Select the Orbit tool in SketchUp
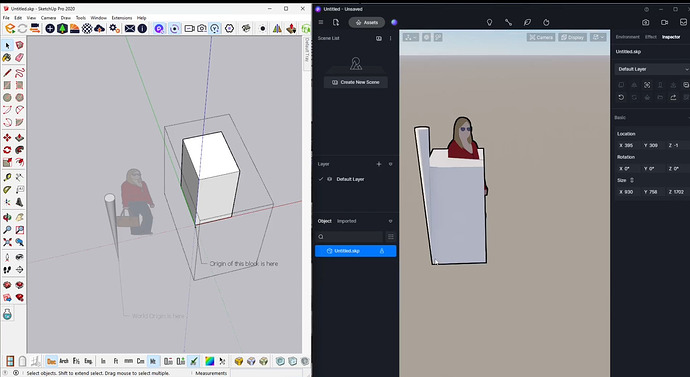This screenshot has height=377, width=690. click(7, 217)
